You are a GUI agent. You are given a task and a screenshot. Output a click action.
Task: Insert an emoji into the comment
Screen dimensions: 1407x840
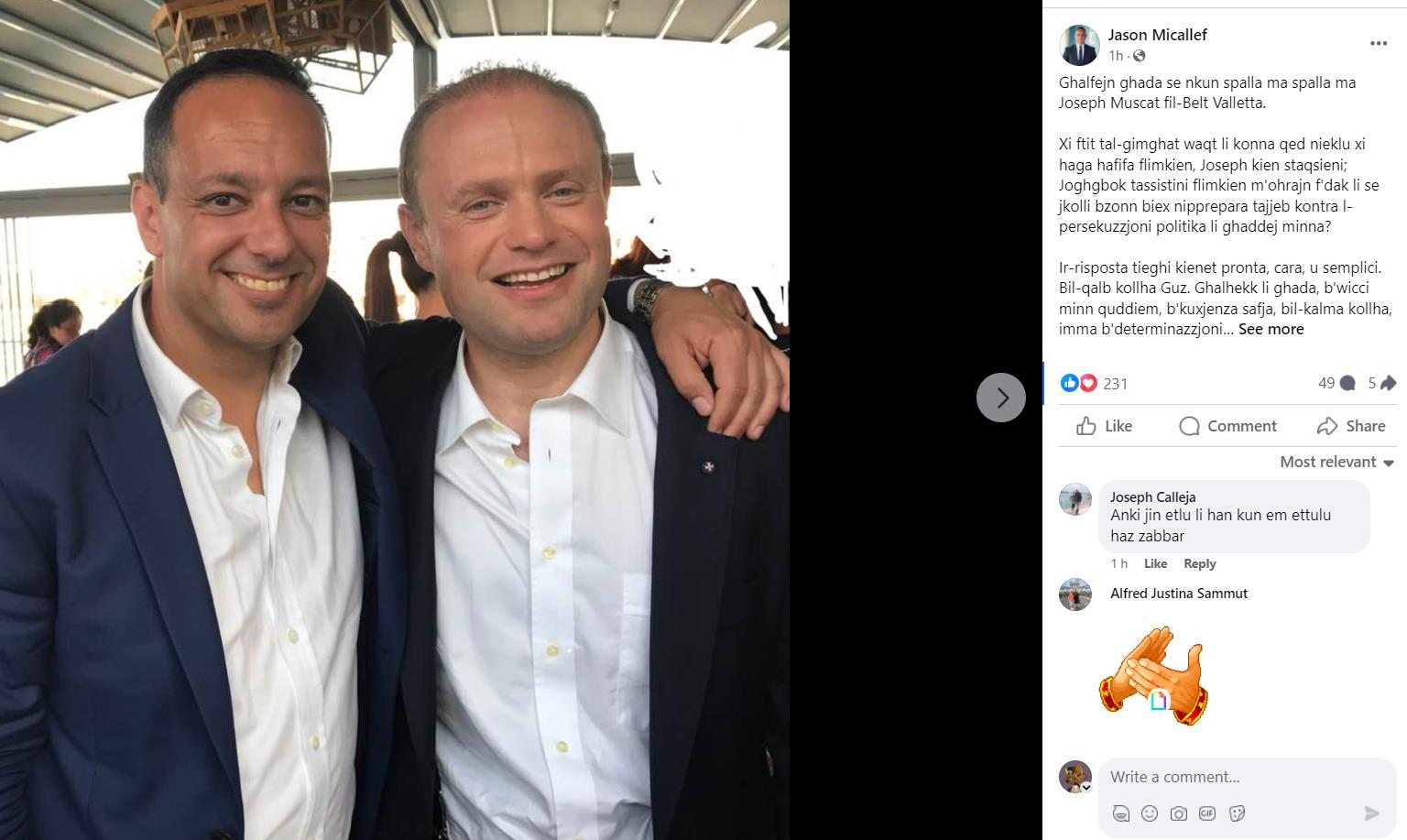click(x=1150, y=813)
